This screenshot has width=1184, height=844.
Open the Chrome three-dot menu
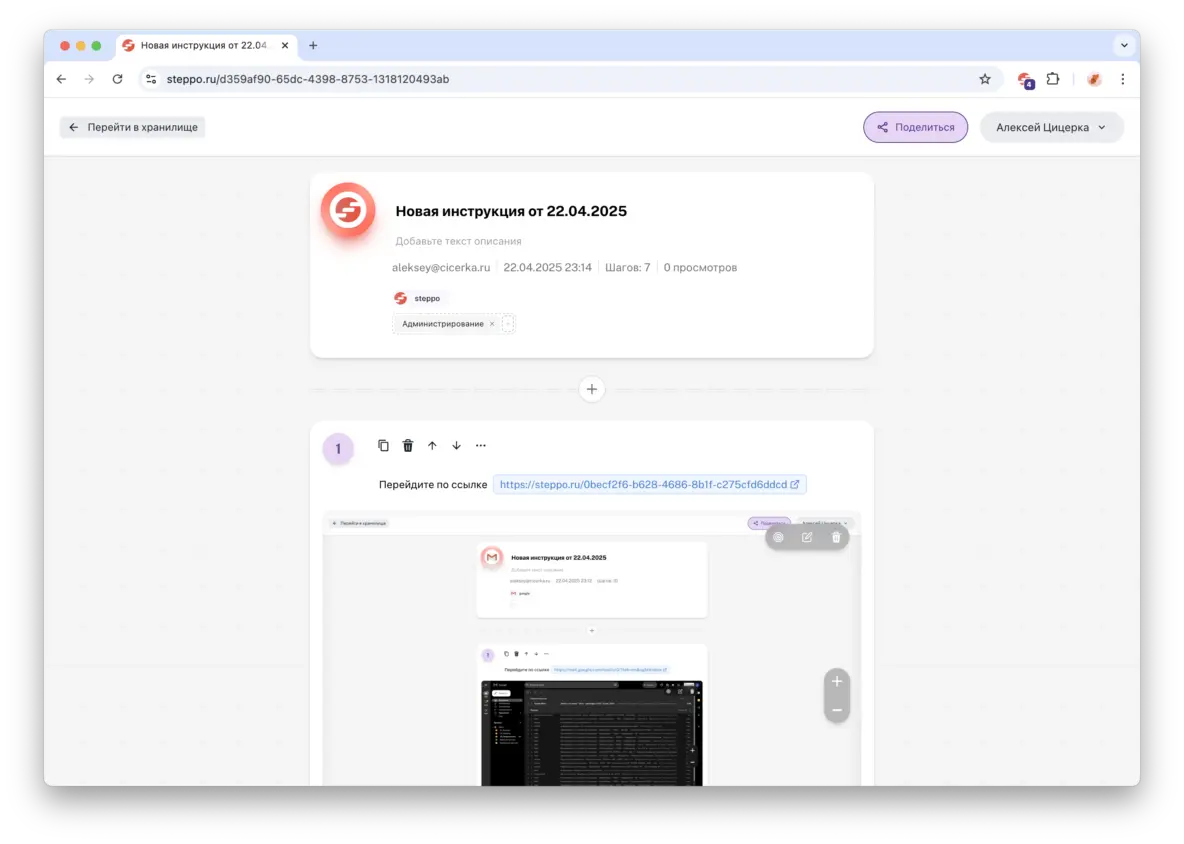(x=1123, y=78)
